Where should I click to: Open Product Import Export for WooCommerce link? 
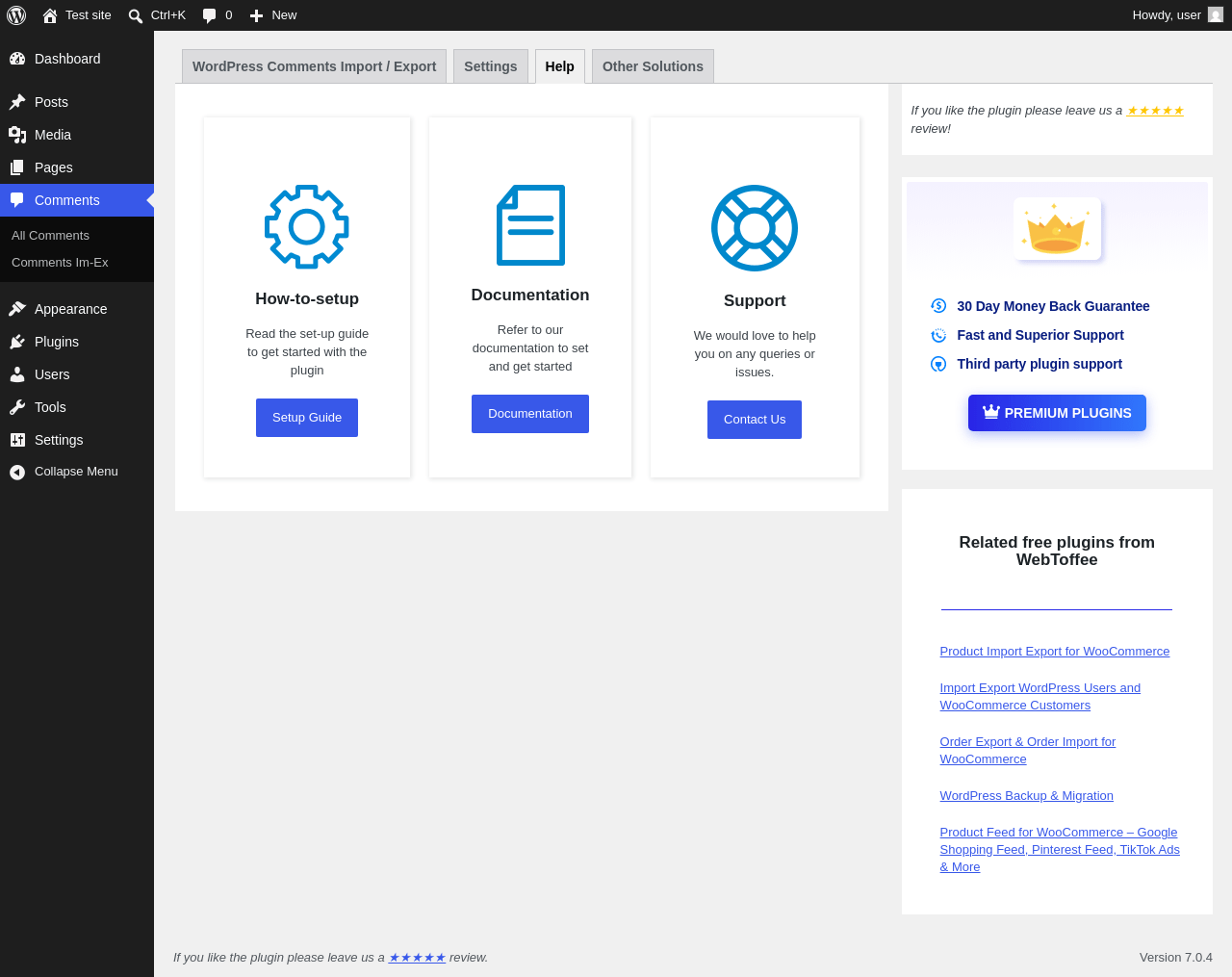(1055, 652)
